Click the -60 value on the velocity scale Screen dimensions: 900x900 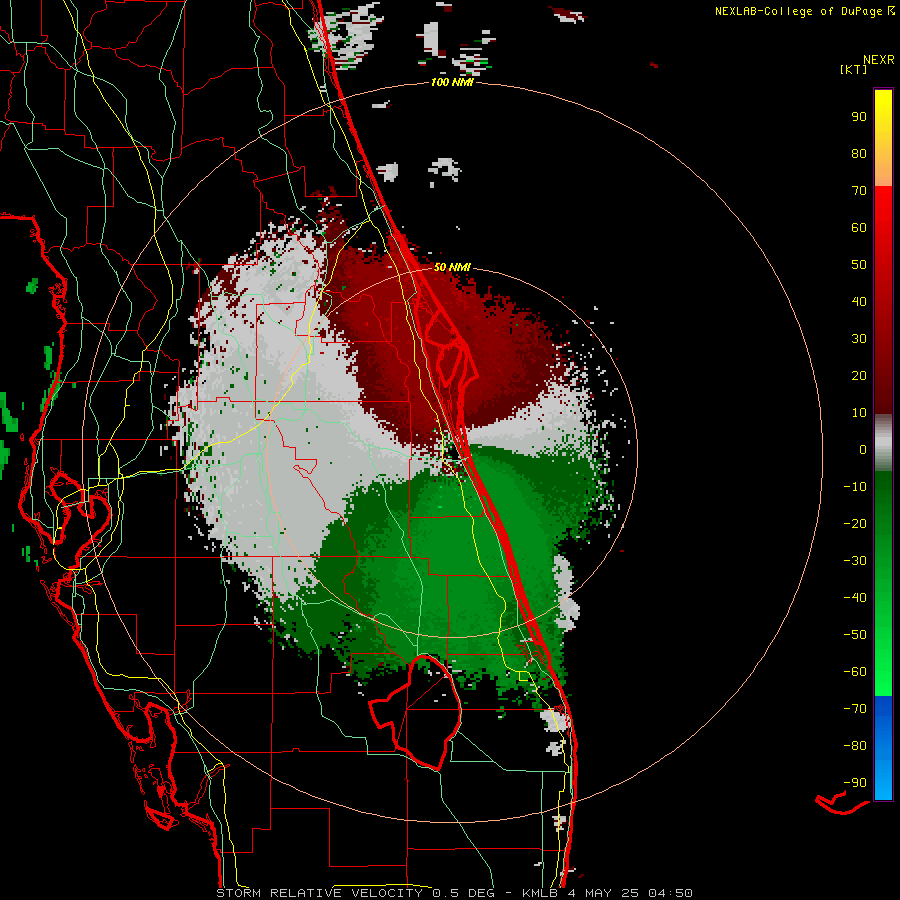pyautogui.click(x=855, y=672)
